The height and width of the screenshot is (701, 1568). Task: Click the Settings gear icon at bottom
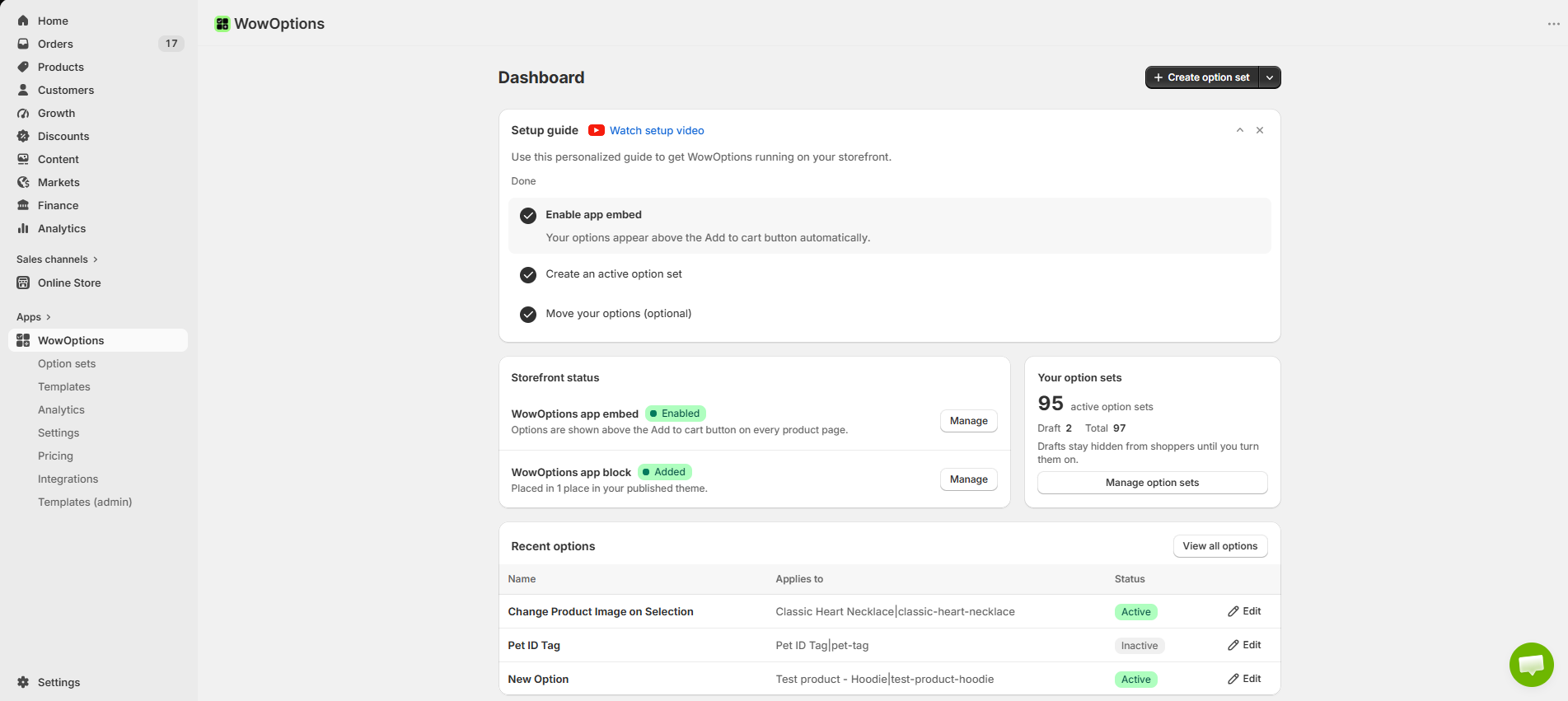[x=23, y=682]
